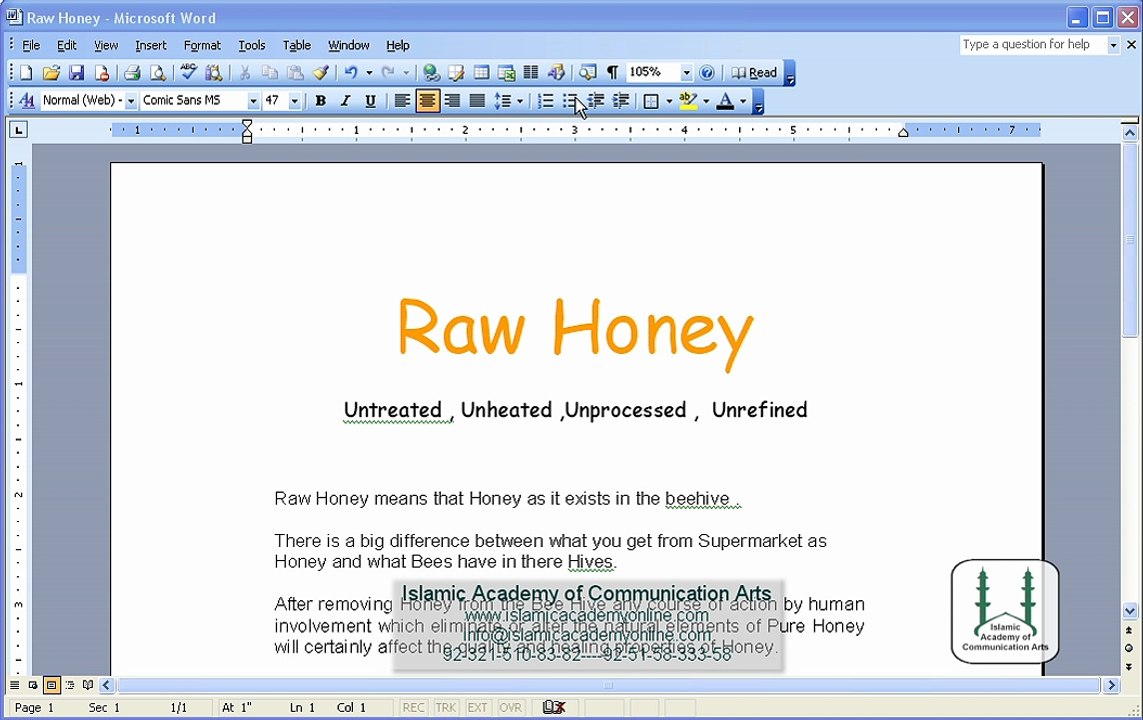This screenshot has width=1143, height=720.
Task: Open the File menu
Action: point(31,45)
